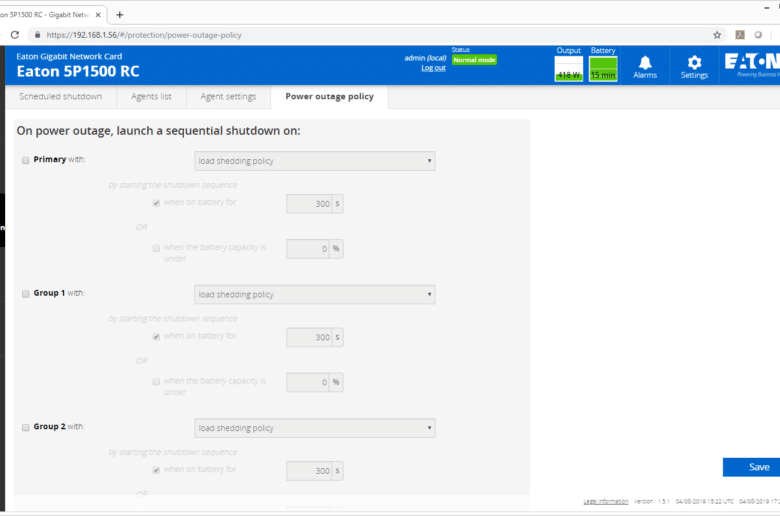Viewport: 780px width, 516px height.
Task: Switch to Agent settings tab
Action: tap(228, 97)
